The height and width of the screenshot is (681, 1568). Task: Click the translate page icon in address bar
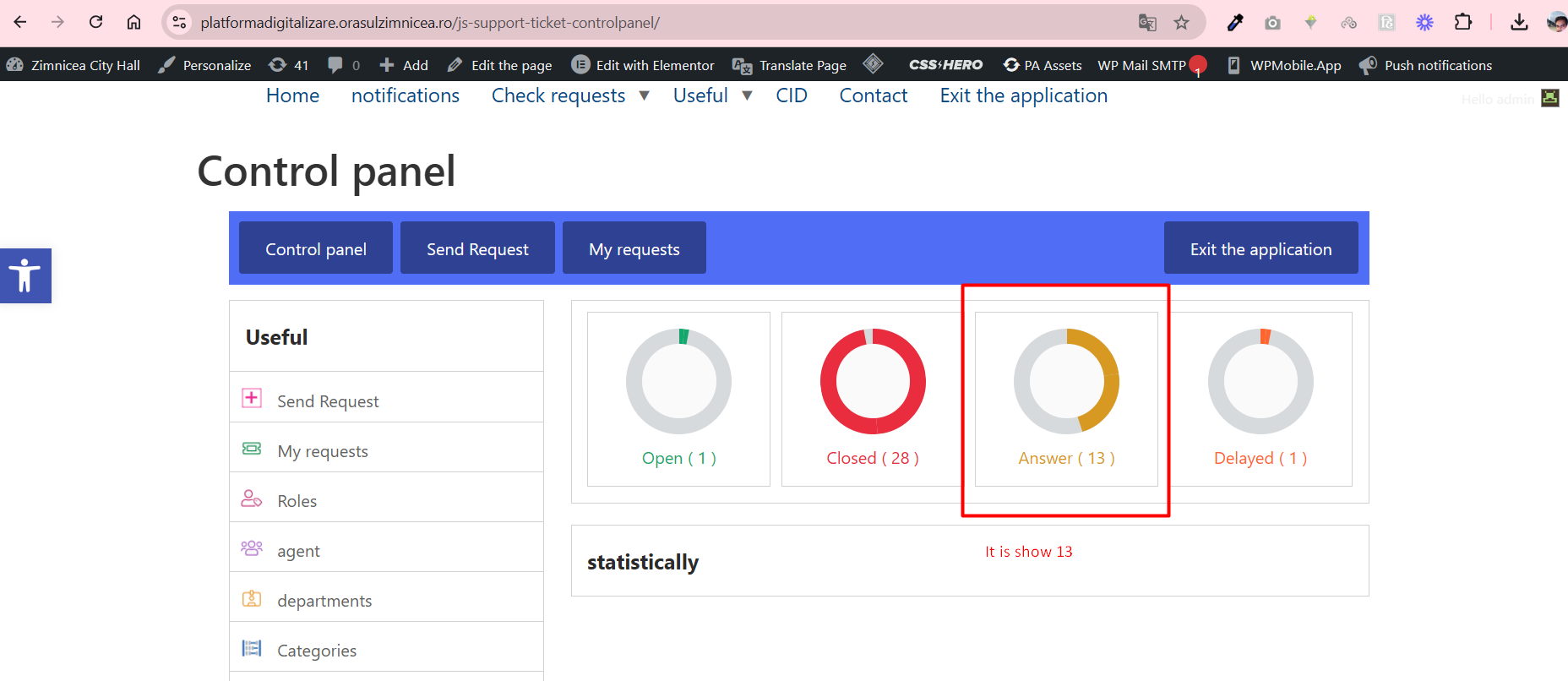point(1147,23)
